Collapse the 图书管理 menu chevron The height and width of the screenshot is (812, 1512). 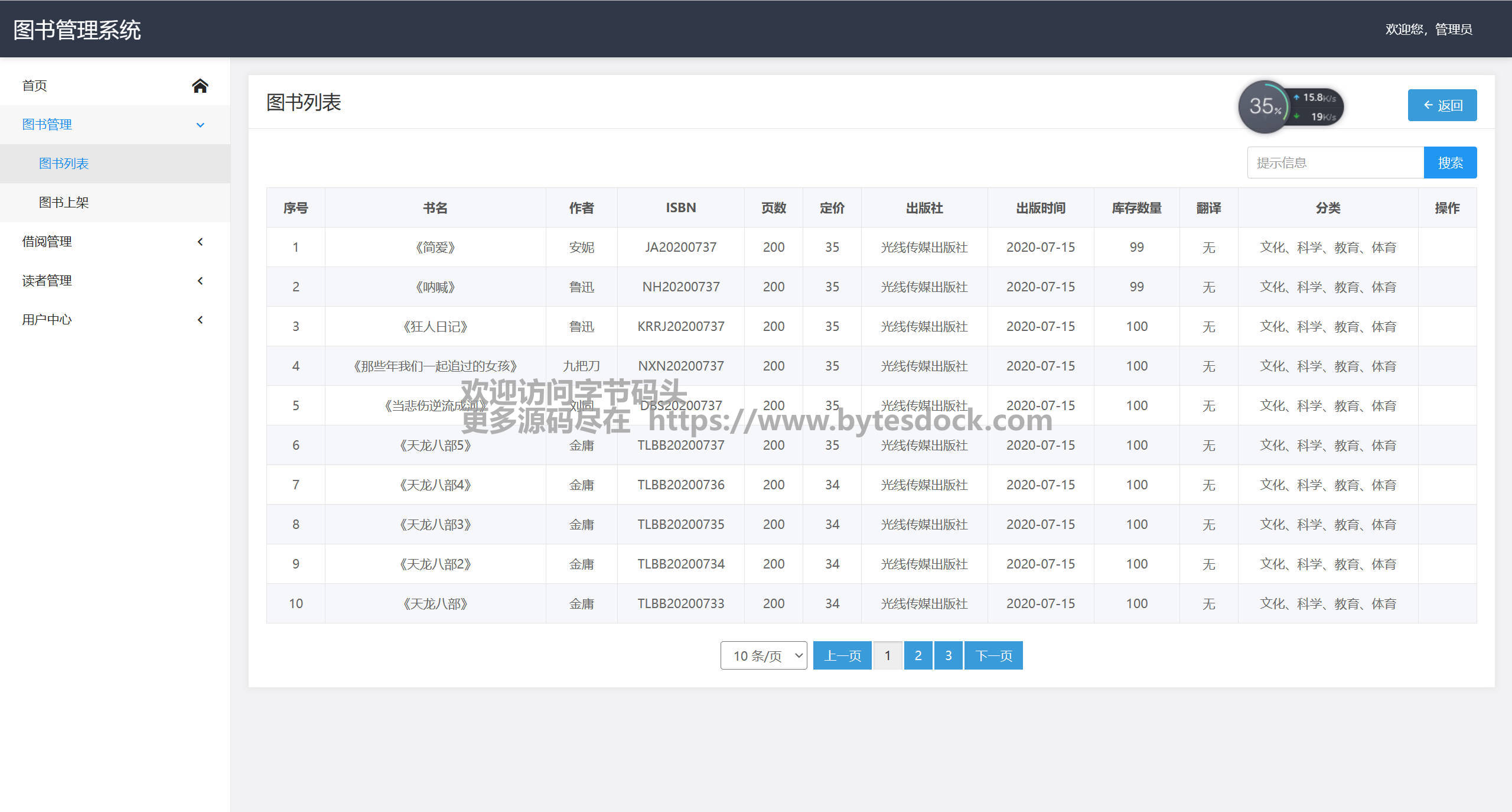[x=200, y=125]
